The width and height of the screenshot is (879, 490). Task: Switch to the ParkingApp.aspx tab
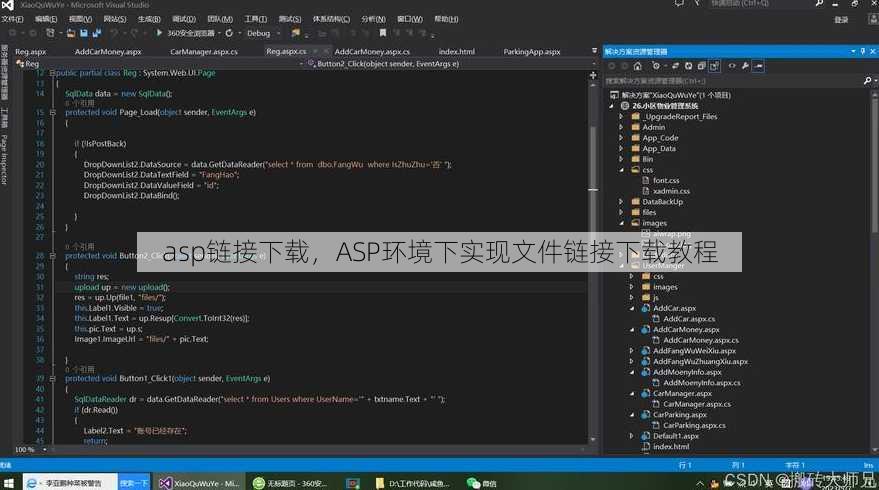tap(531, 52)
